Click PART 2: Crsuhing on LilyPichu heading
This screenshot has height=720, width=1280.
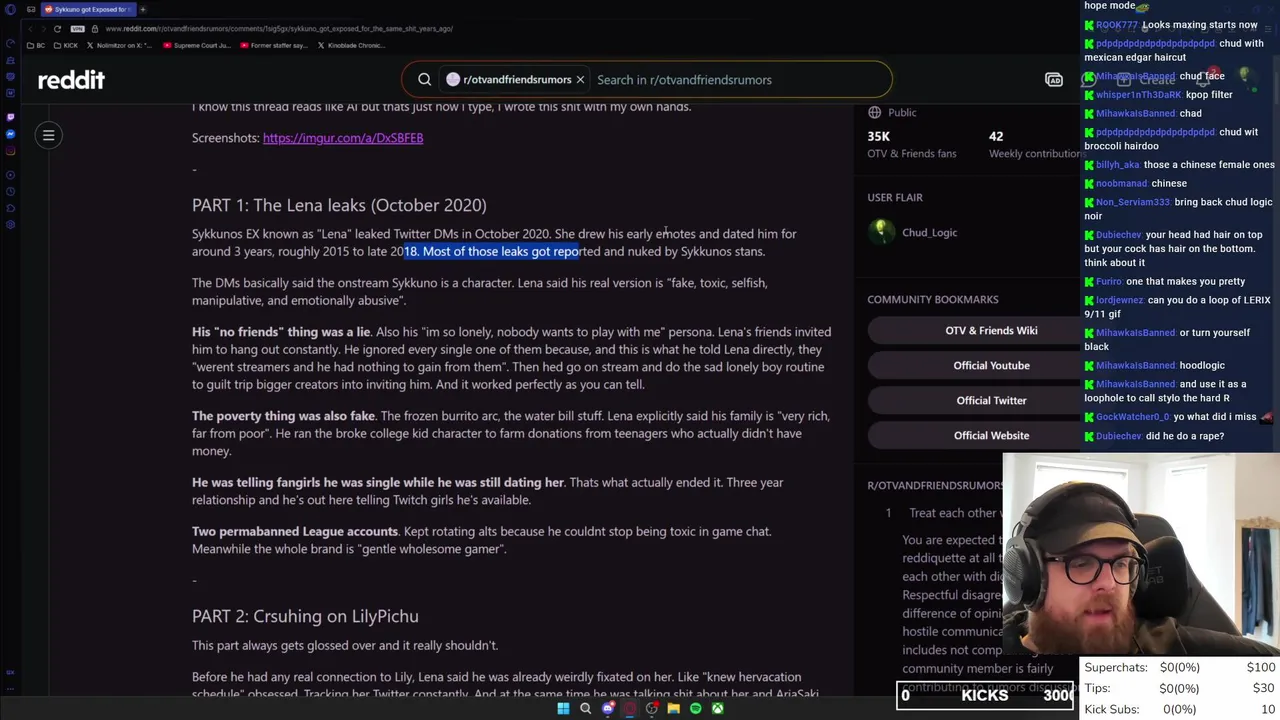click(x=305, y=616)
